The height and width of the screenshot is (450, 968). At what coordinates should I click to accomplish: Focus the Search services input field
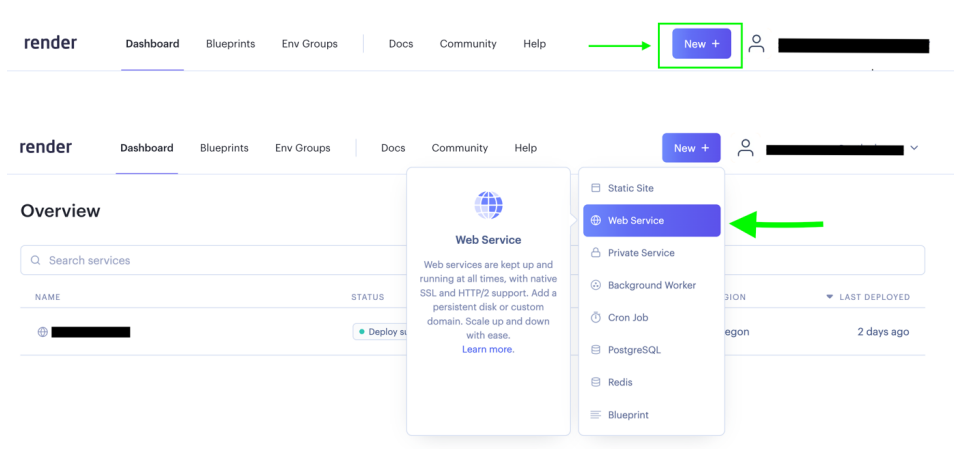(472, 260)
